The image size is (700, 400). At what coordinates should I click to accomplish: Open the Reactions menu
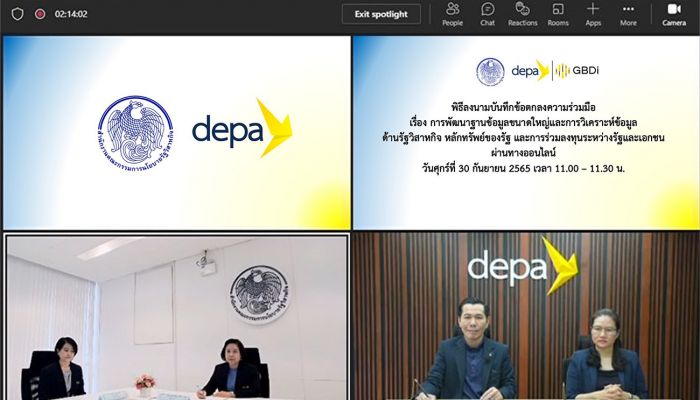tap(522, 14)
